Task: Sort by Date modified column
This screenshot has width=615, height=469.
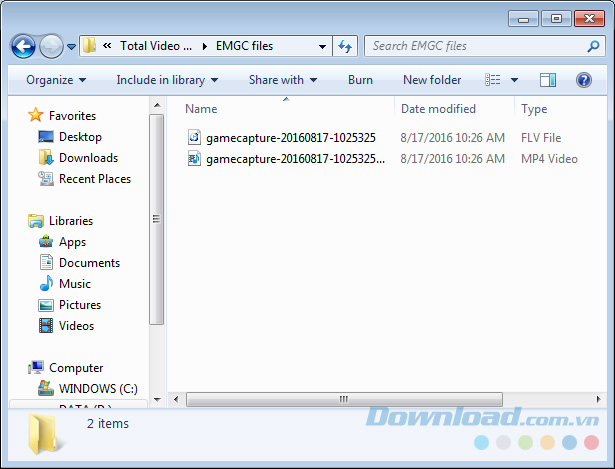Action: pos(438,109)
